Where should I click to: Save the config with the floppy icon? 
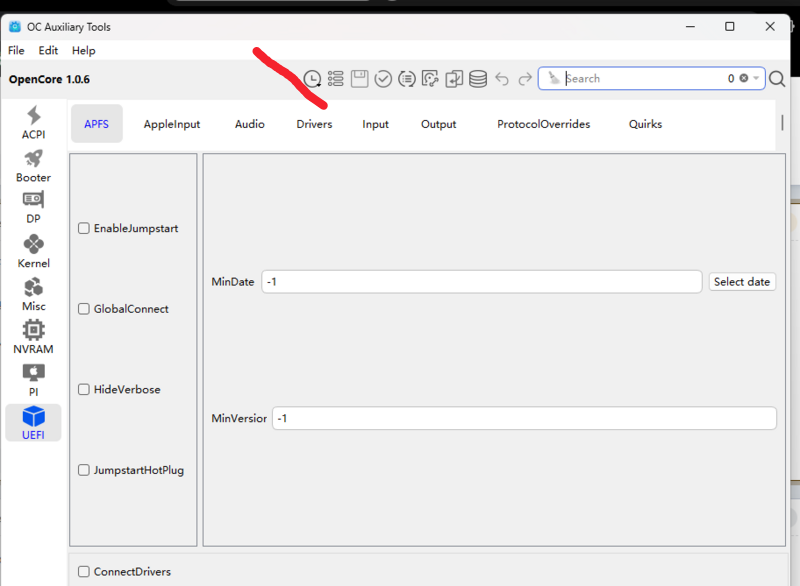click(x=360, y=79)
